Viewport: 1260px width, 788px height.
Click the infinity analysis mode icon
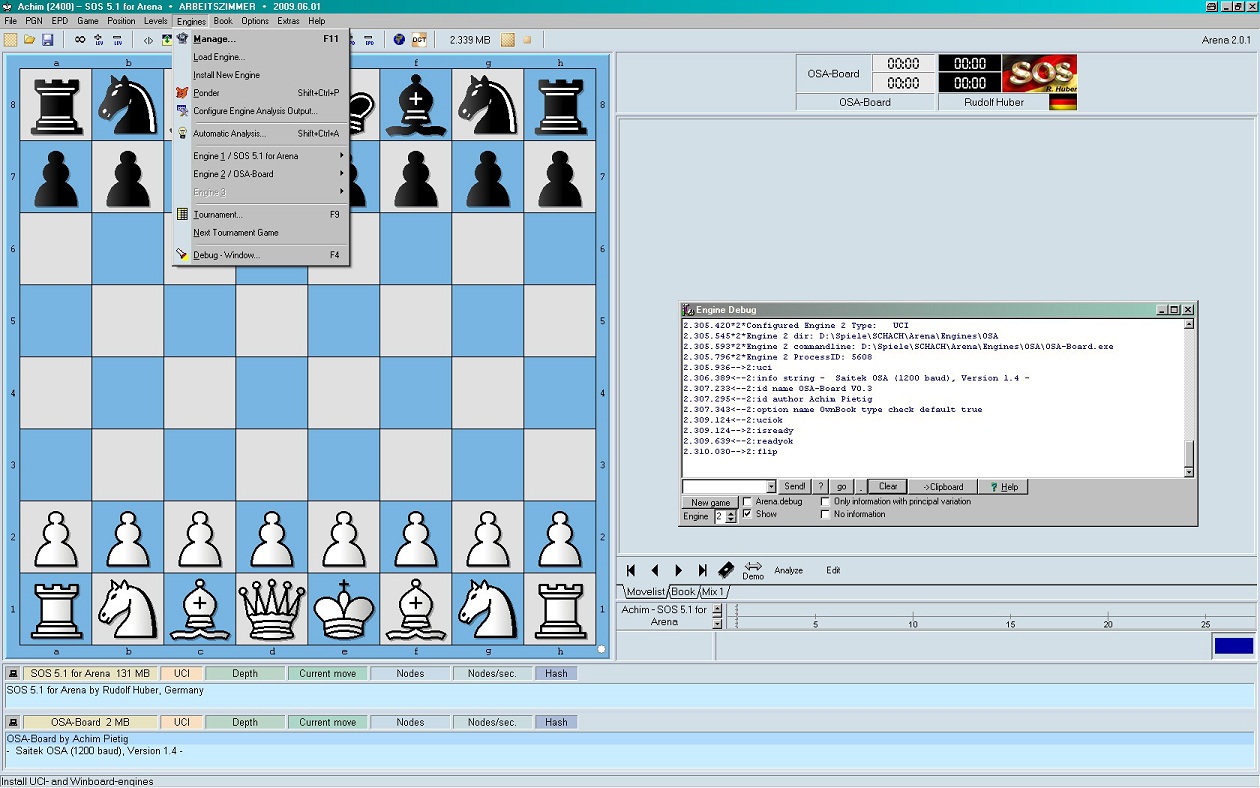tap(80, 40)
